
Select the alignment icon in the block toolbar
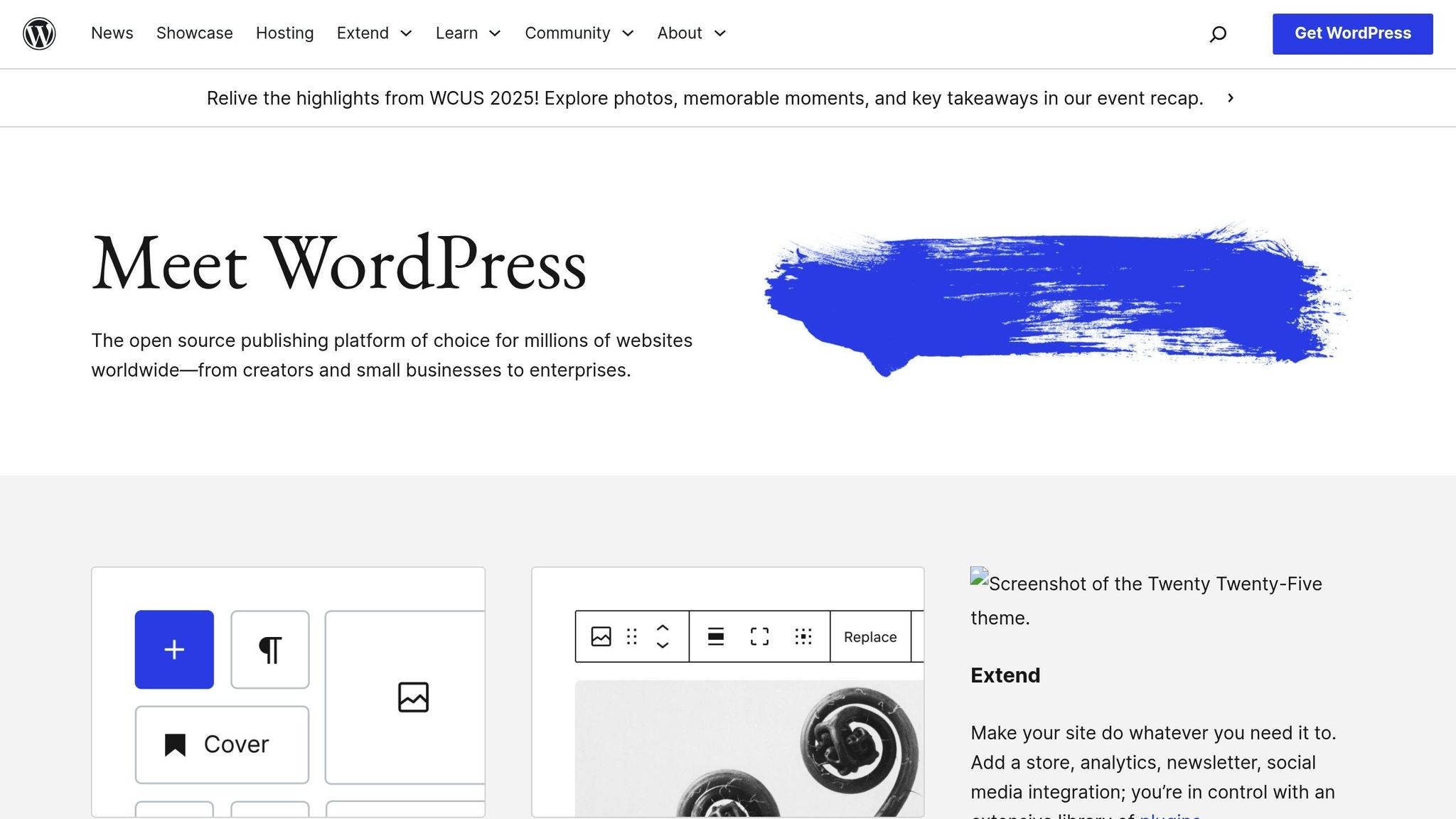716,636
